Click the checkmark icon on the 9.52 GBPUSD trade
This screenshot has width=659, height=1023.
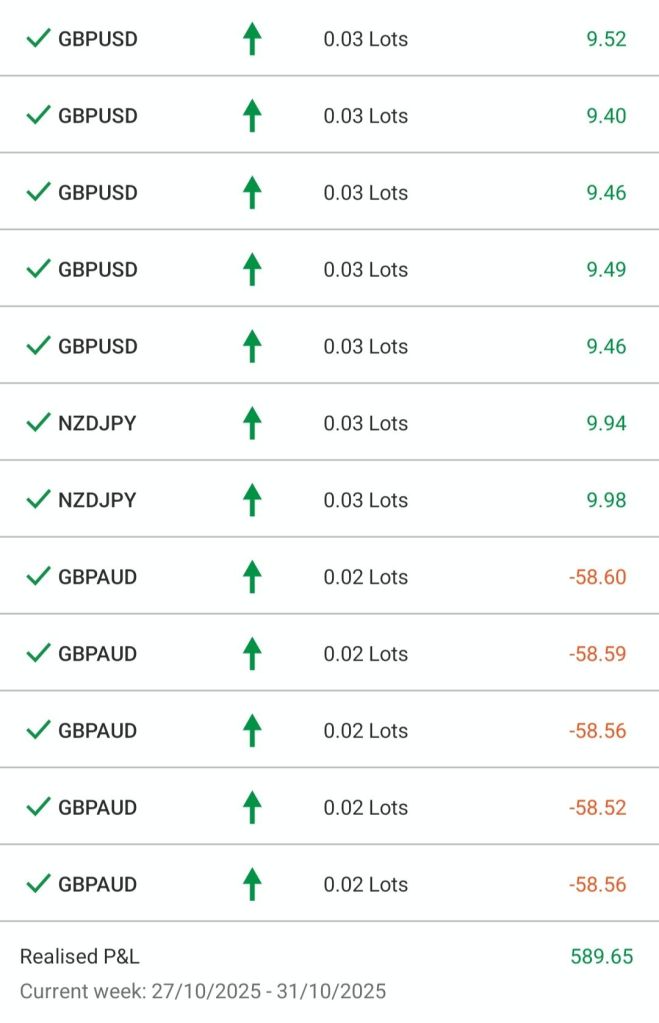pos(38,39)
